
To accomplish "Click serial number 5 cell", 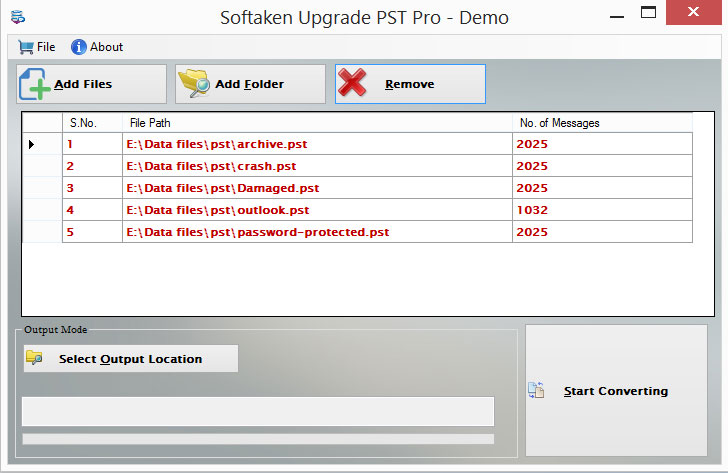I will click(92, 232).
